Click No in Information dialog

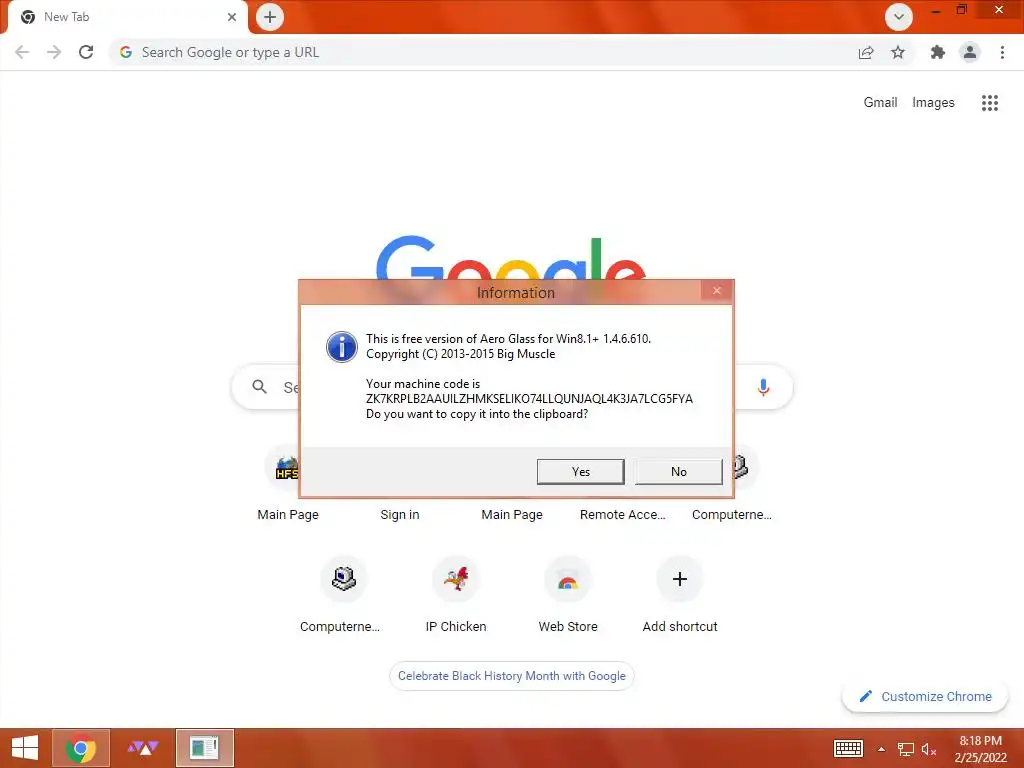click(x=679, y=472)
